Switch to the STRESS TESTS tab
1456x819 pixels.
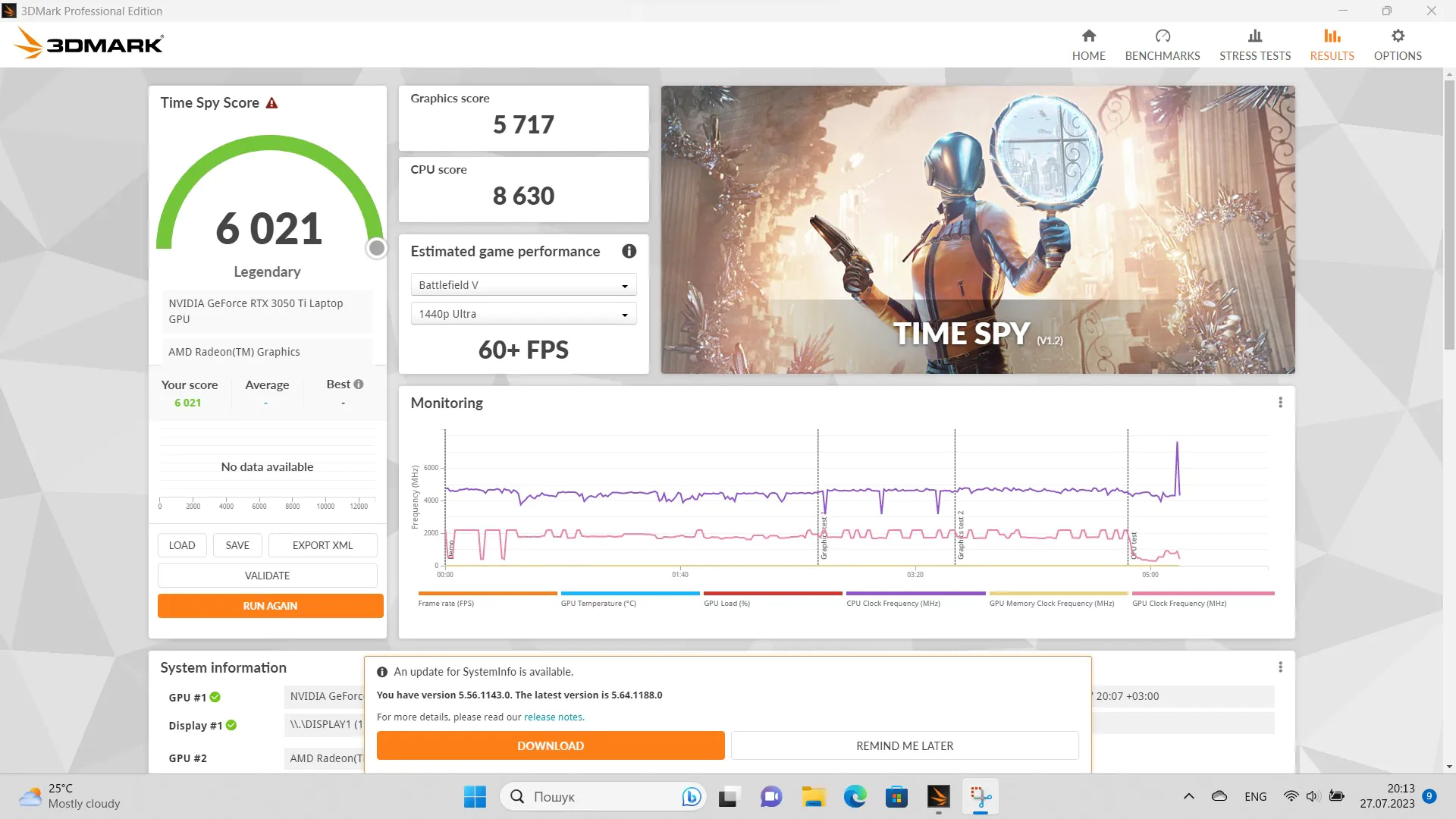[x=1254, y=45]
